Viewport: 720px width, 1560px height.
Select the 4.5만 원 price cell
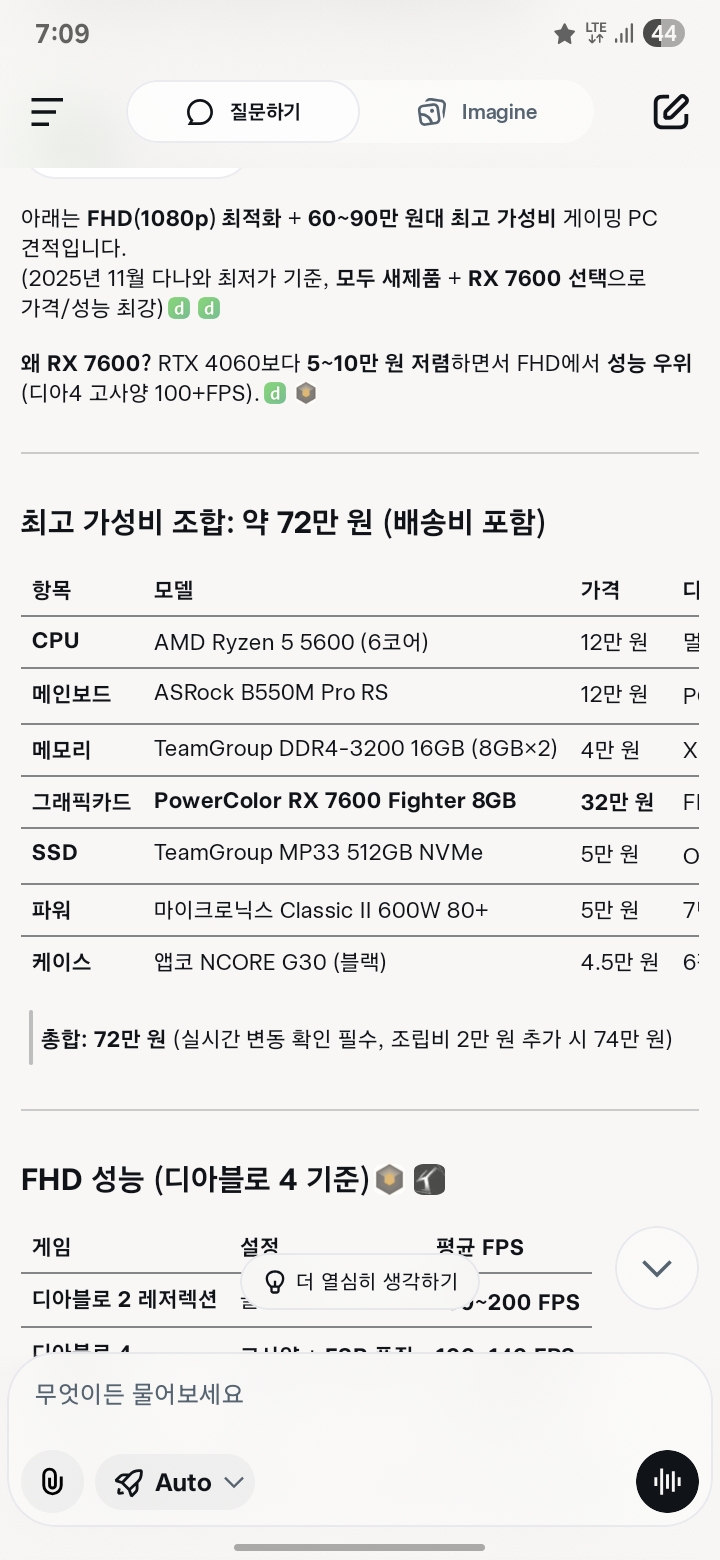point(619,962)
